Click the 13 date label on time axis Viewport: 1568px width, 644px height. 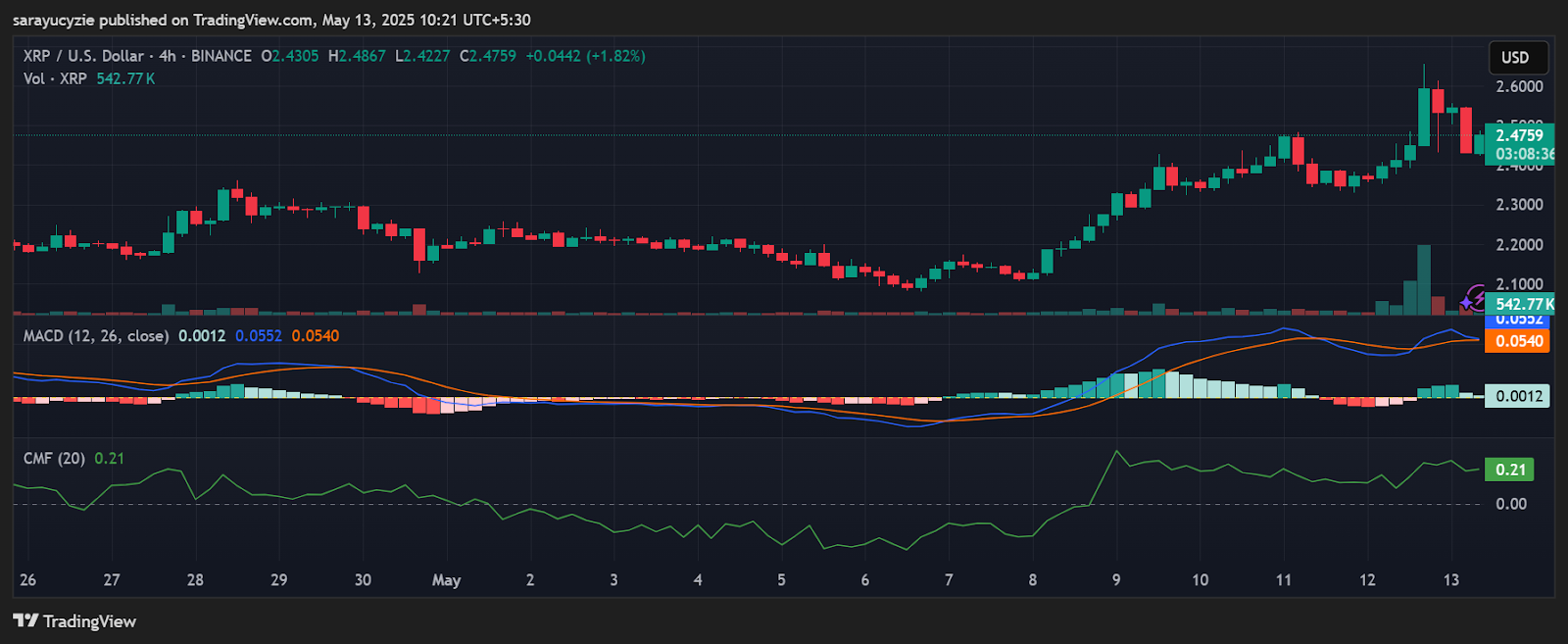(x=1451, y=580)
